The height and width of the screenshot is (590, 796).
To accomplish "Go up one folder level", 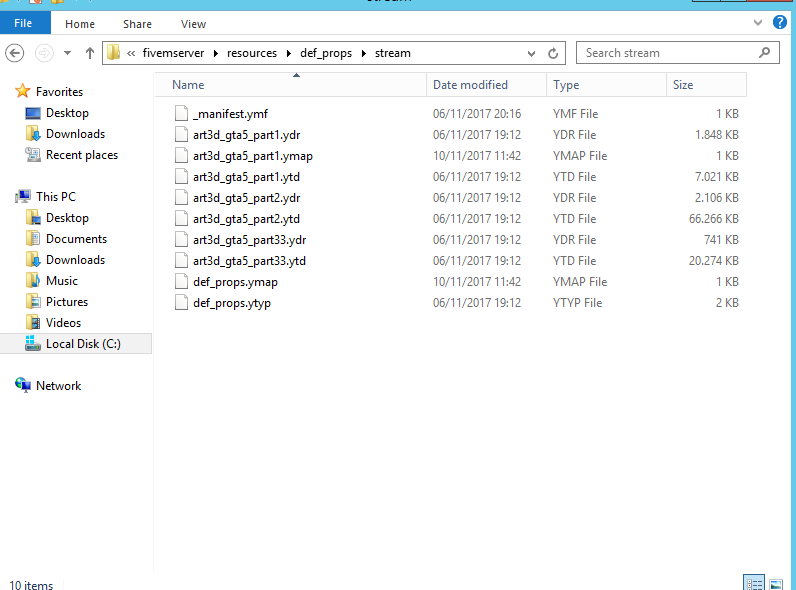I will [x=90, y=53].
